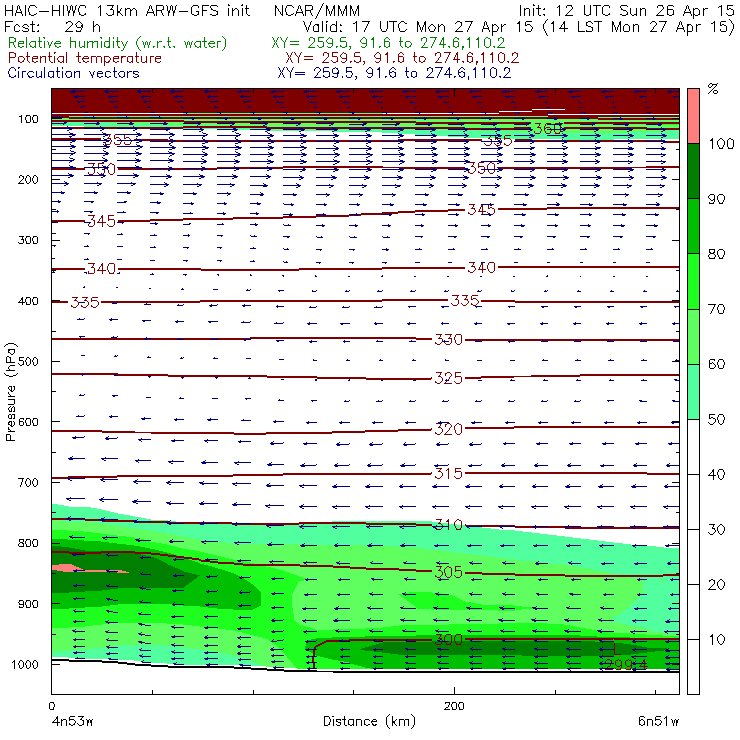
Task: Click the '20' colorbar tick label
Action: pyautogui.click(x=716, y=585)
